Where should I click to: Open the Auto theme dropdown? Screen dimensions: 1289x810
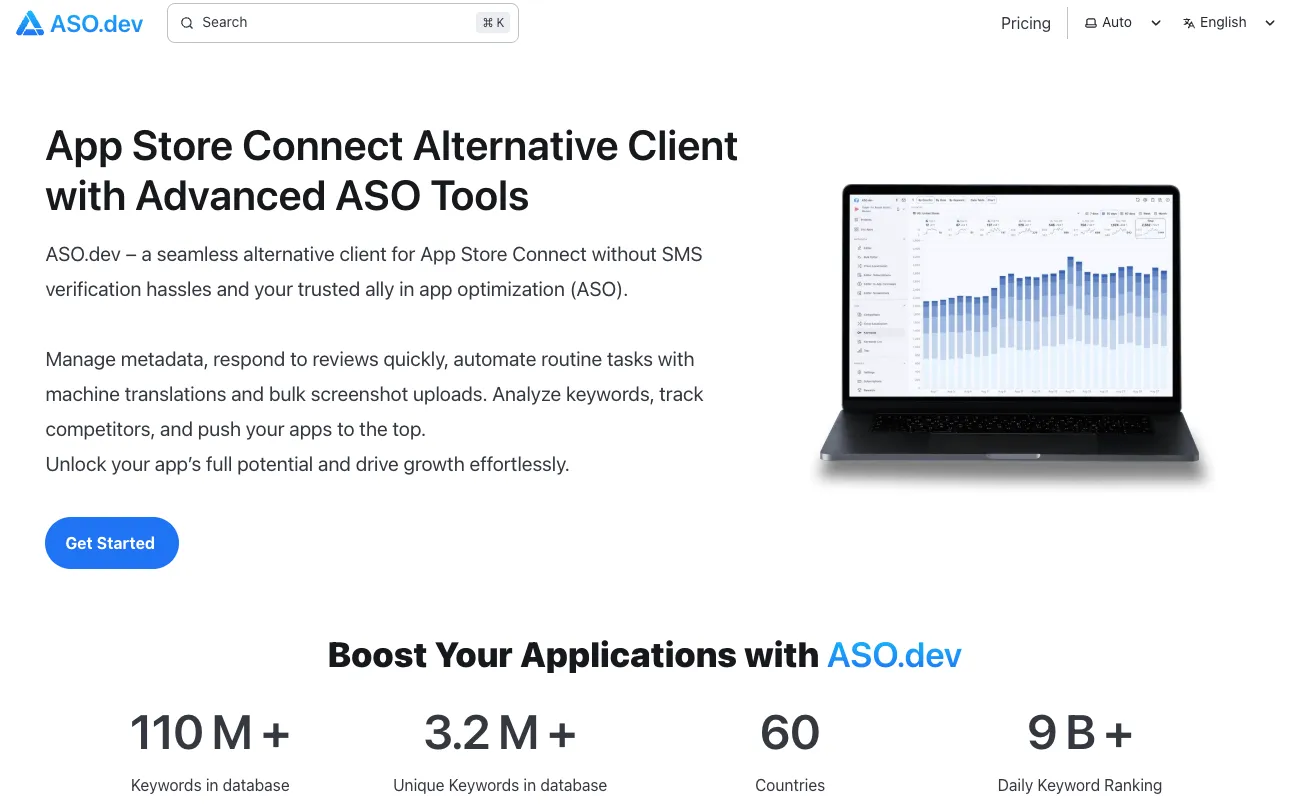coord(1123,23)
